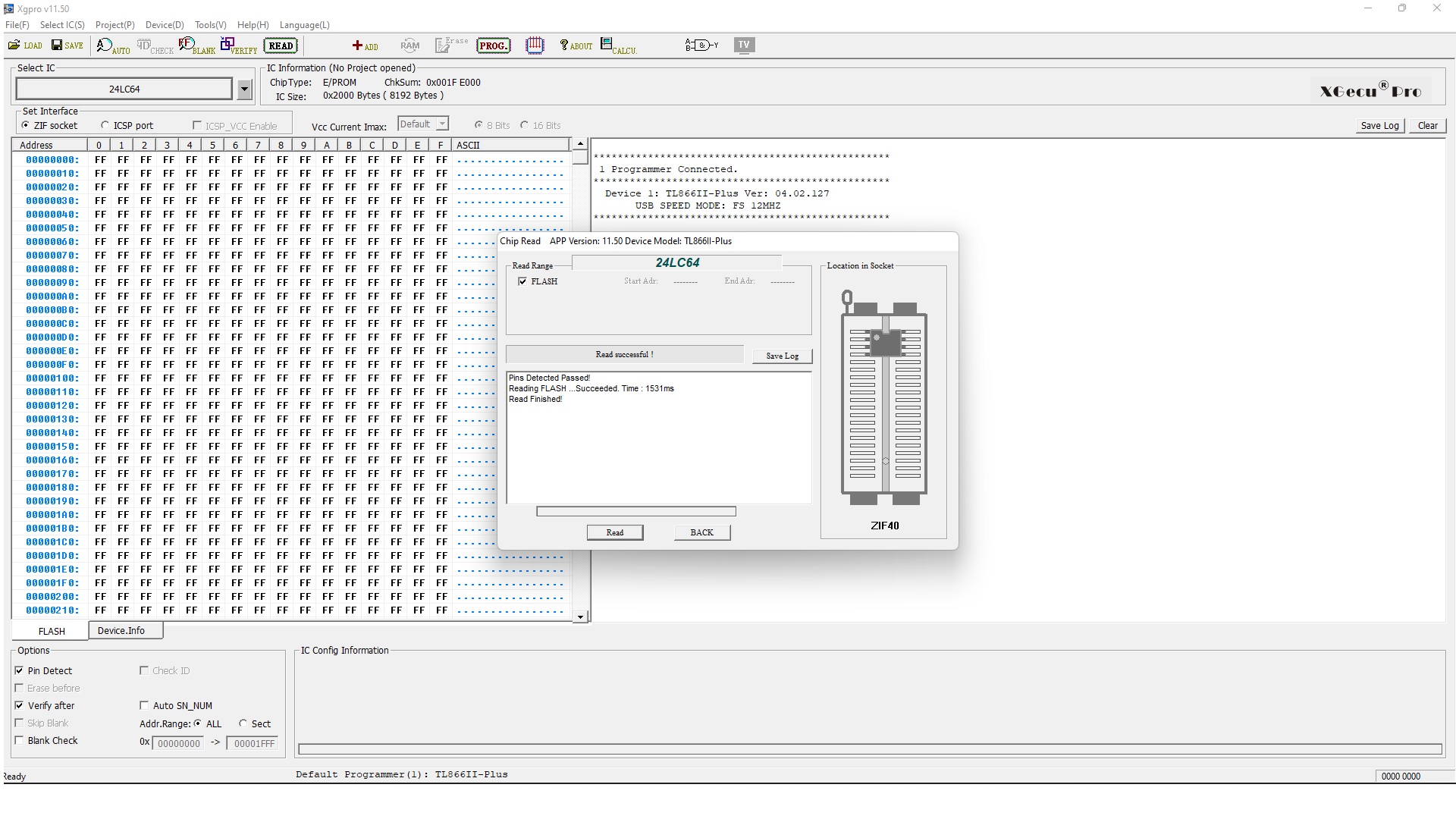This screenshot has width=1456, height=819.
Task: Select the ICSP port radio button
Action: click(x=105, y=126)
